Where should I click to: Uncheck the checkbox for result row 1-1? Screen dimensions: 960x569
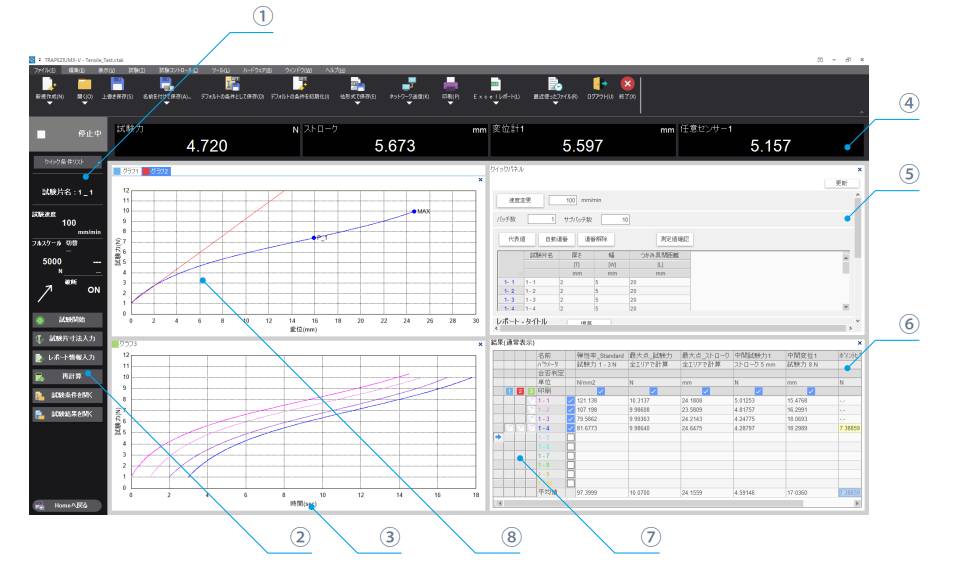[571, 401]
